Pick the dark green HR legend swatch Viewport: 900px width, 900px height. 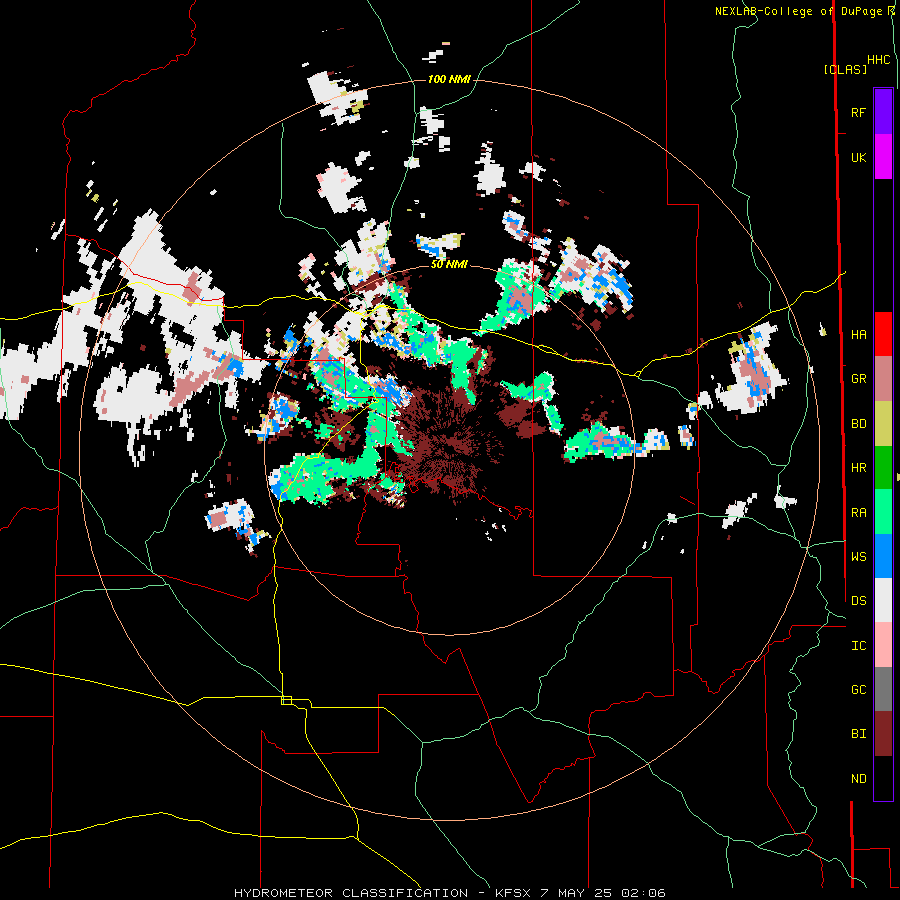[x=883, y=468]
